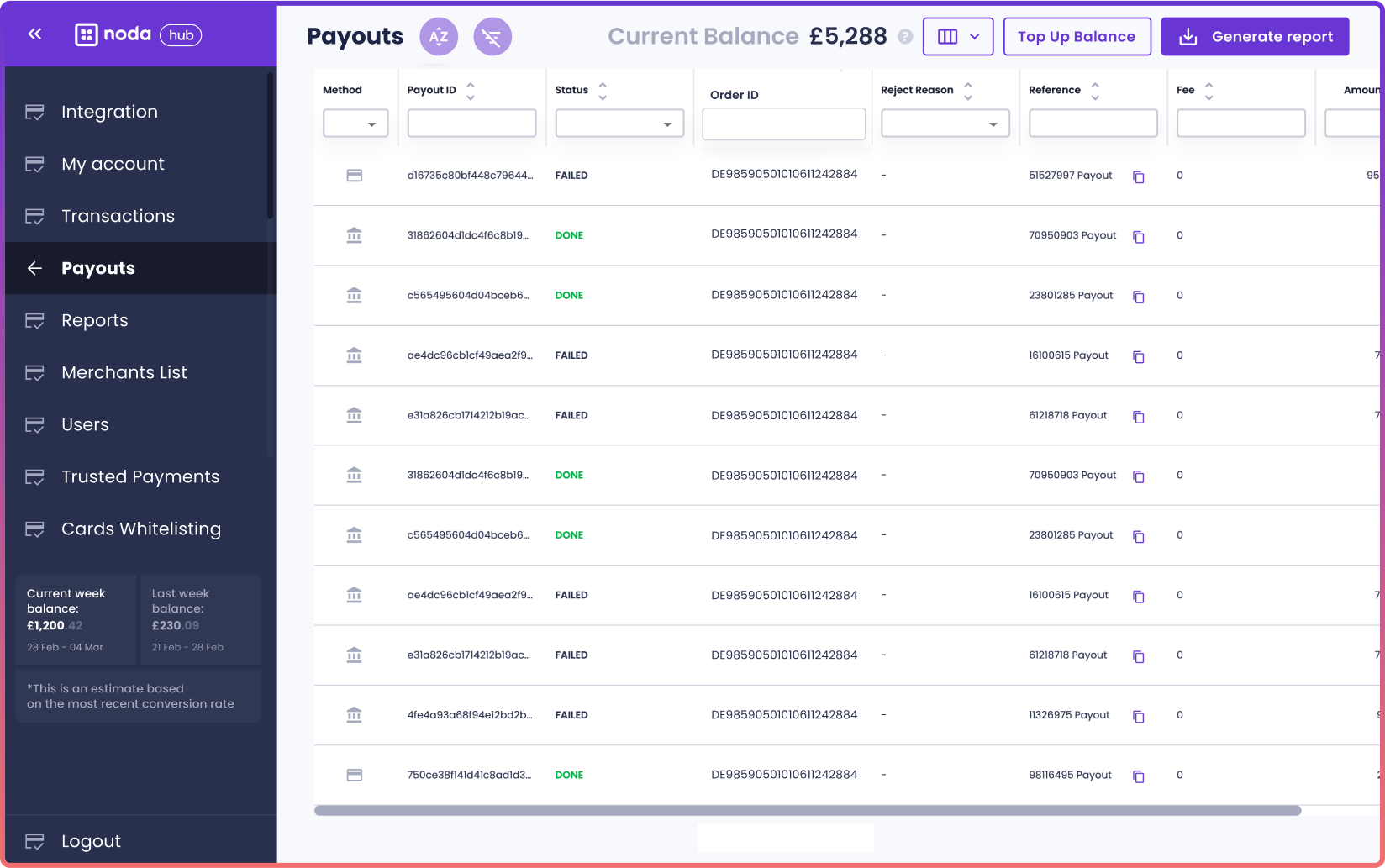This screenshot has height=868, width=1385.
Task: Clear filters using the crossed-filter icon
Action: tap(492, 36)
